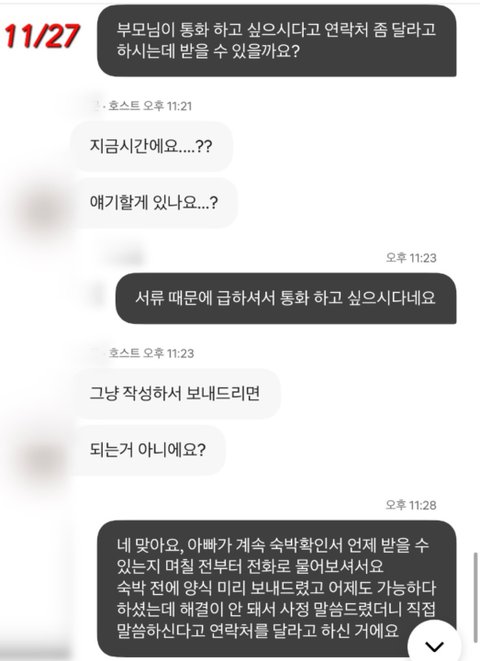Tap the scroll-to-bottom chevron button
The width and height of the screenshot is (480, 661).
click(434, 645)
